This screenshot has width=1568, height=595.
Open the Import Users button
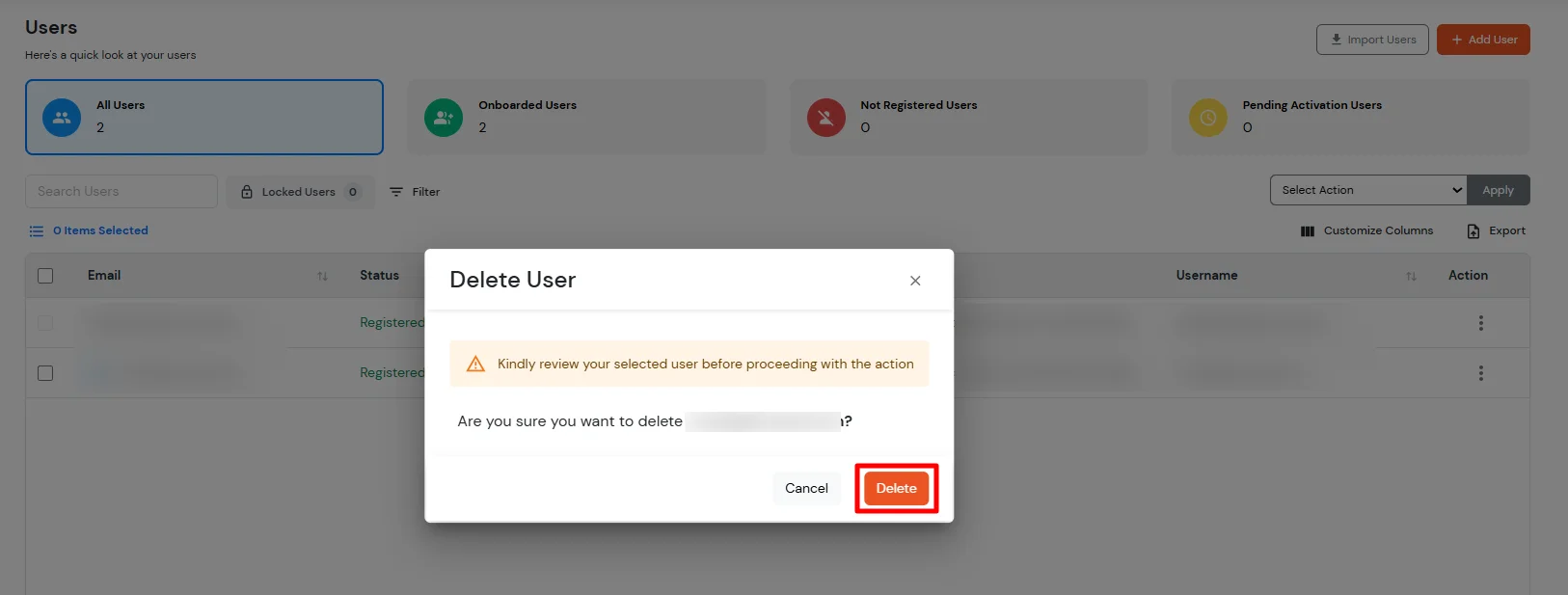[1372, 40]
